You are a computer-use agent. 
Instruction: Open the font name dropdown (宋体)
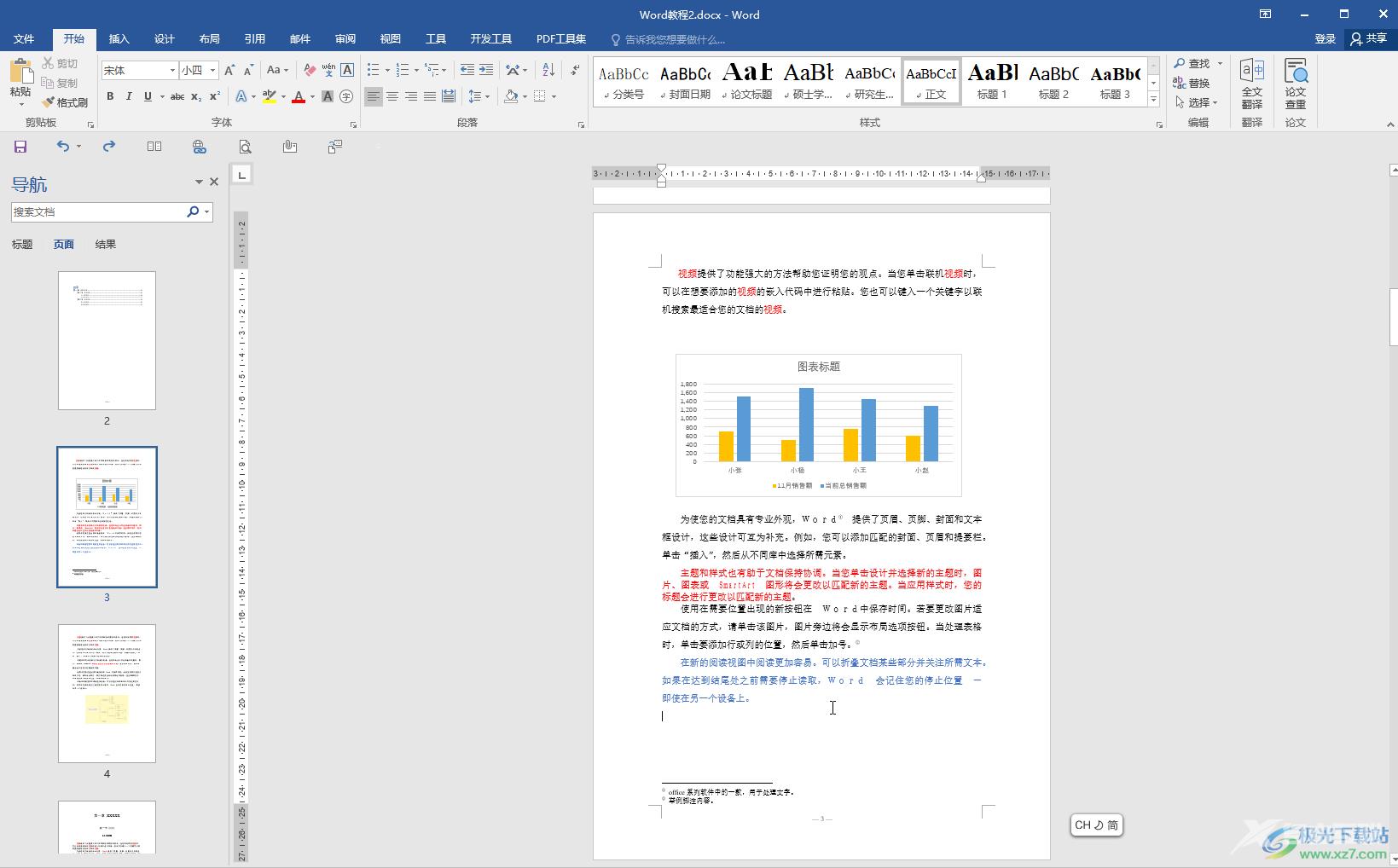[x=172, y=70]
